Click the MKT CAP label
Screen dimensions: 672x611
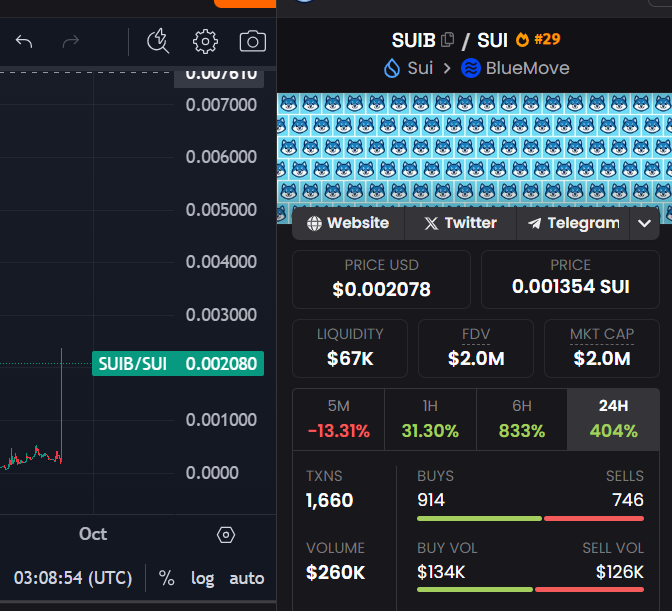[602, 334]
